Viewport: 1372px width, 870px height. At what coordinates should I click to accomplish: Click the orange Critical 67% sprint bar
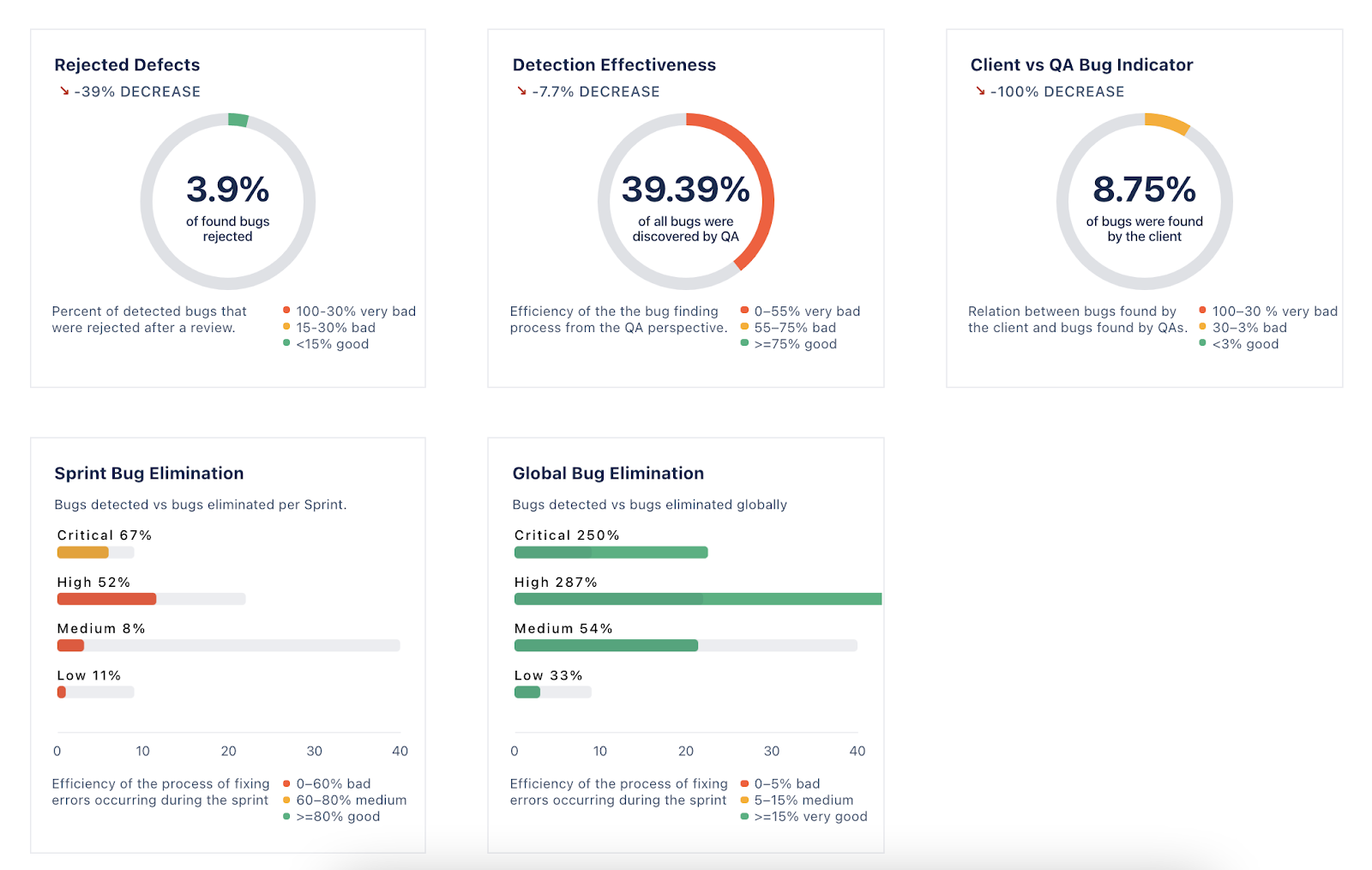(x=83, y=553)
